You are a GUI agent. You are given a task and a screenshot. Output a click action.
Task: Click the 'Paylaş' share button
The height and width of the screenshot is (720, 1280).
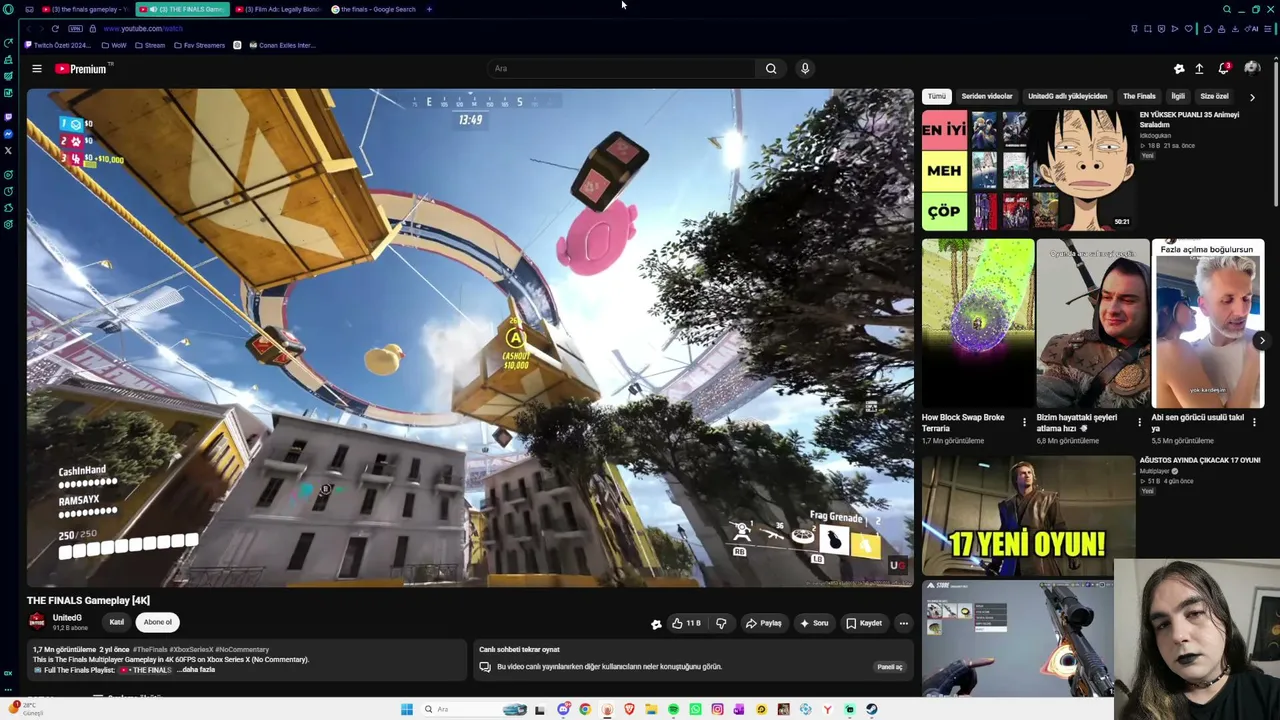click(x=763, y=623)
